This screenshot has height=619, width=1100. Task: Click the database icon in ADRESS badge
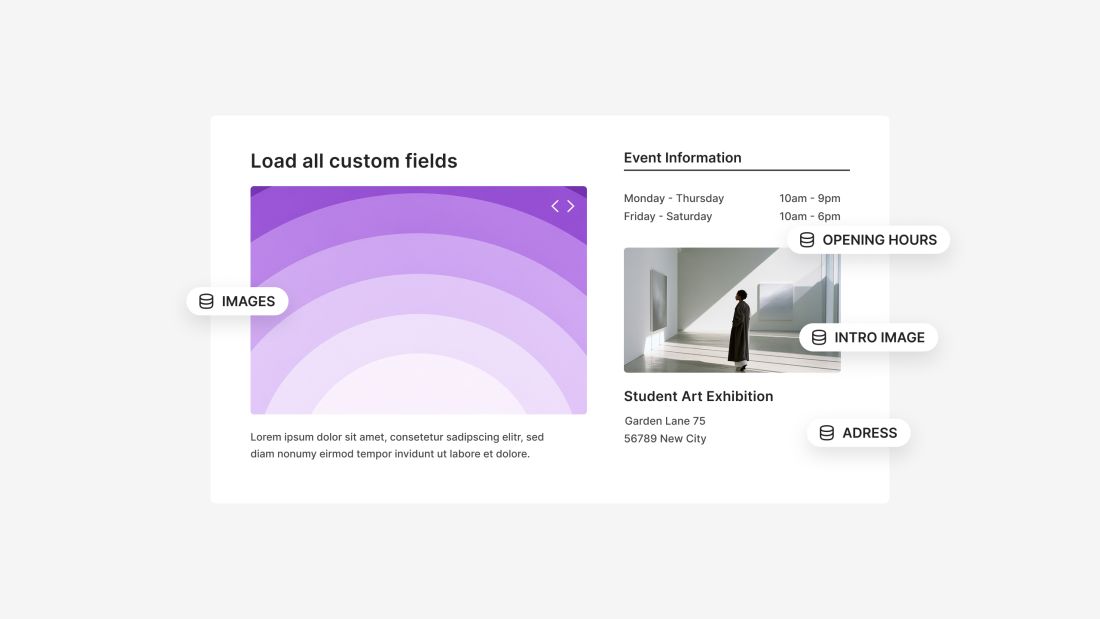click(x=827, y=433)
